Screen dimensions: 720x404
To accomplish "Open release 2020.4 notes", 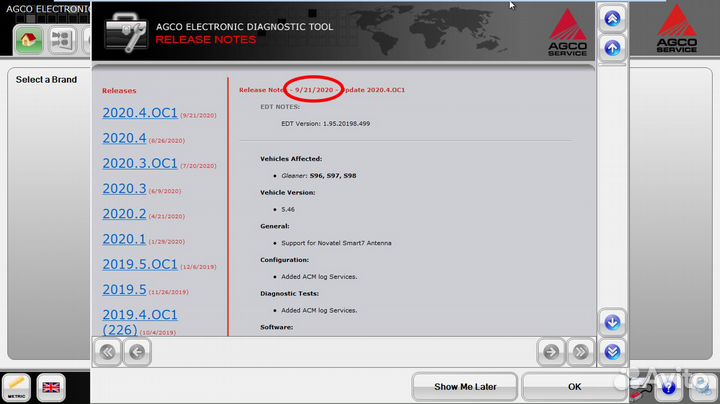I will click(x=124, y=138).
